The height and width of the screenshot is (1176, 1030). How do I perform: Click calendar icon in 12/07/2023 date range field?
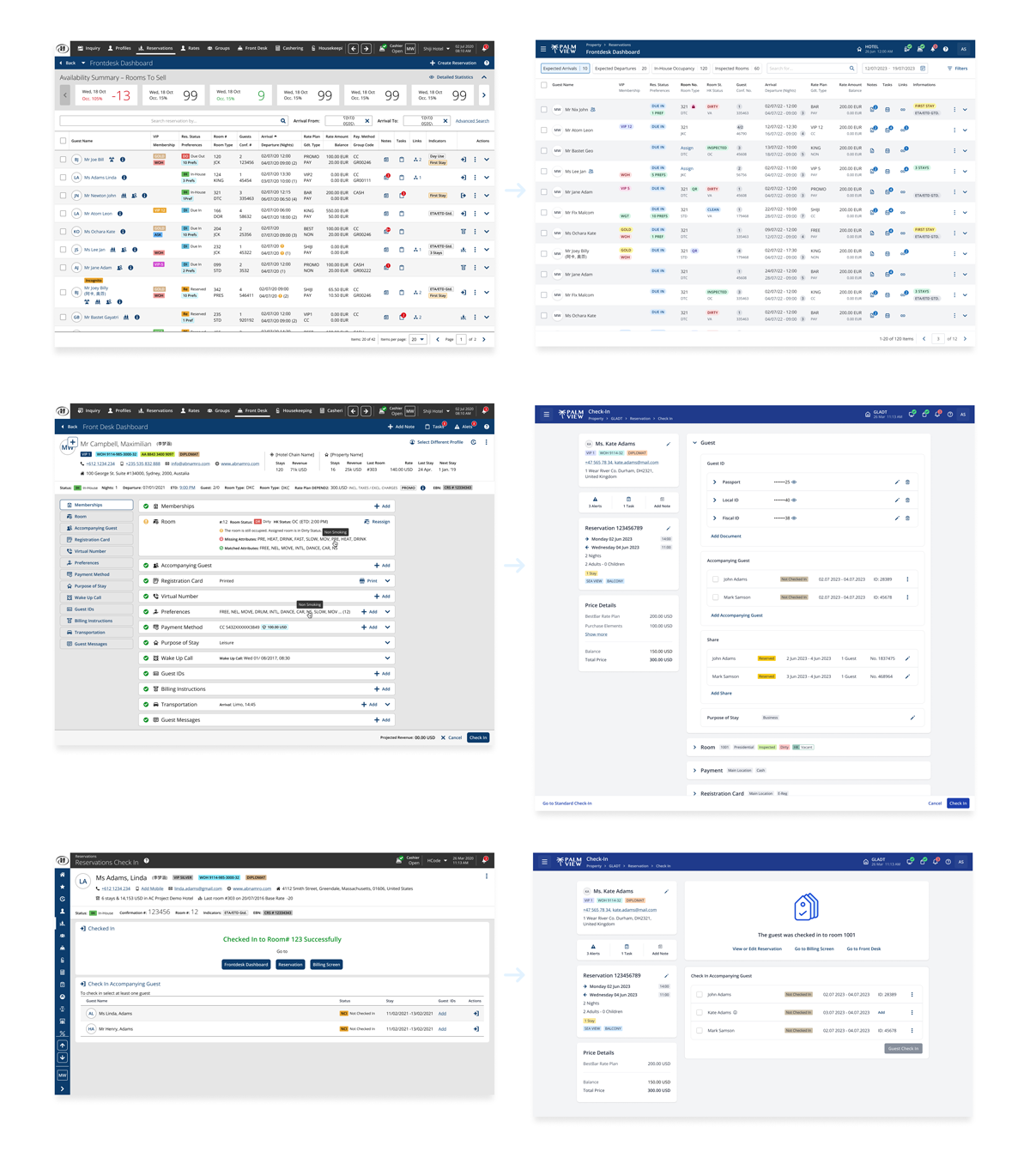tap(923, 69)
